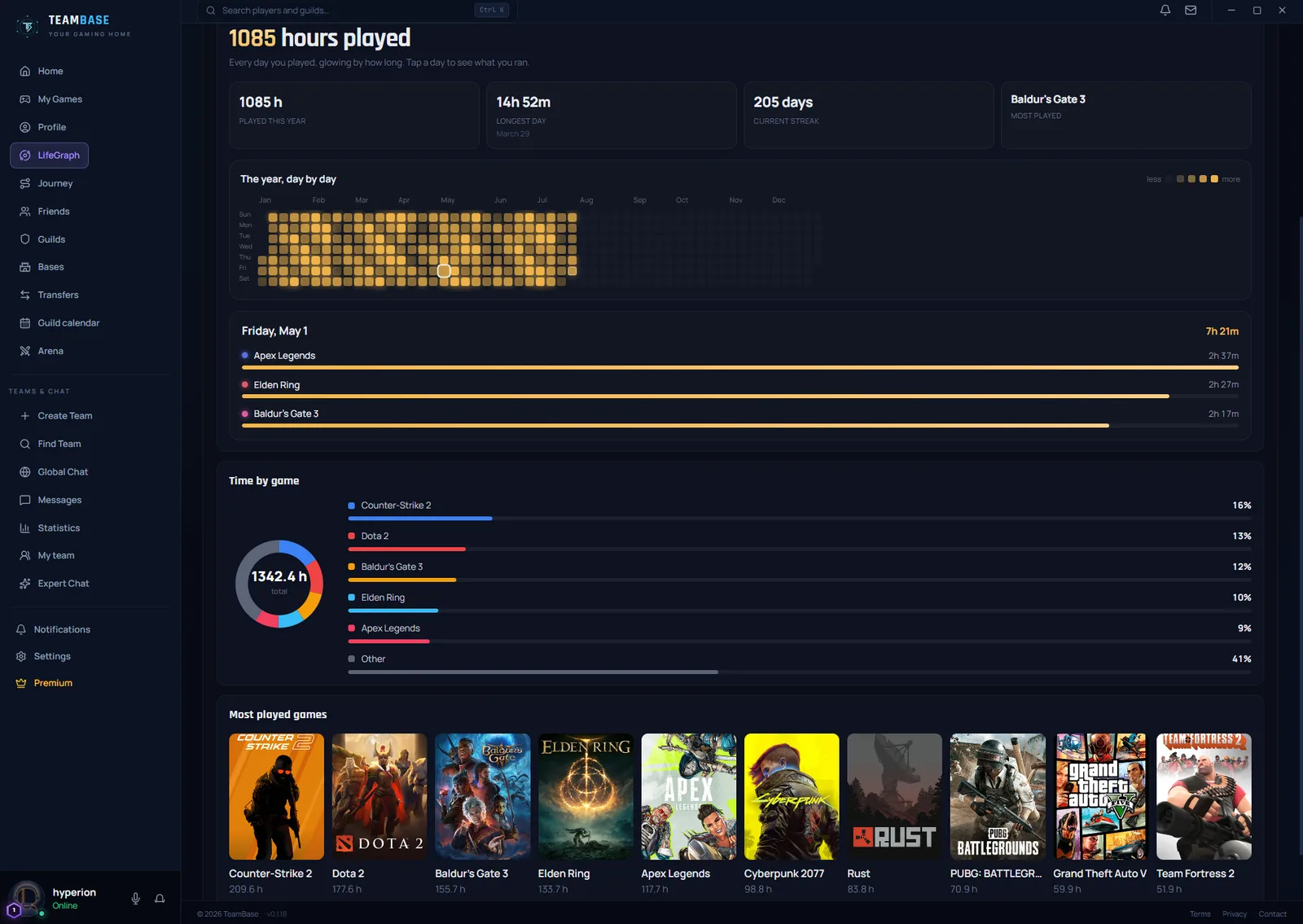Open the Rust game cover
Screen dimensions: 1303x924
coord(894,797)
